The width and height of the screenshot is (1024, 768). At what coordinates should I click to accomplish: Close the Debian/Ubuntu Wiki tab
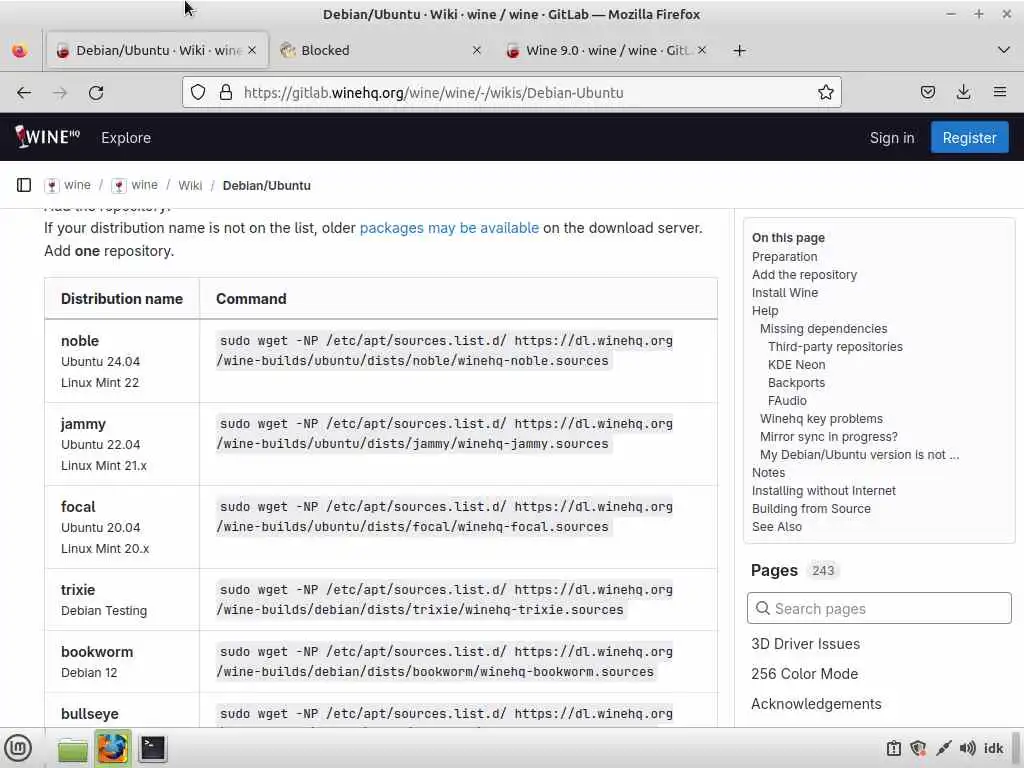click(252, 50)
